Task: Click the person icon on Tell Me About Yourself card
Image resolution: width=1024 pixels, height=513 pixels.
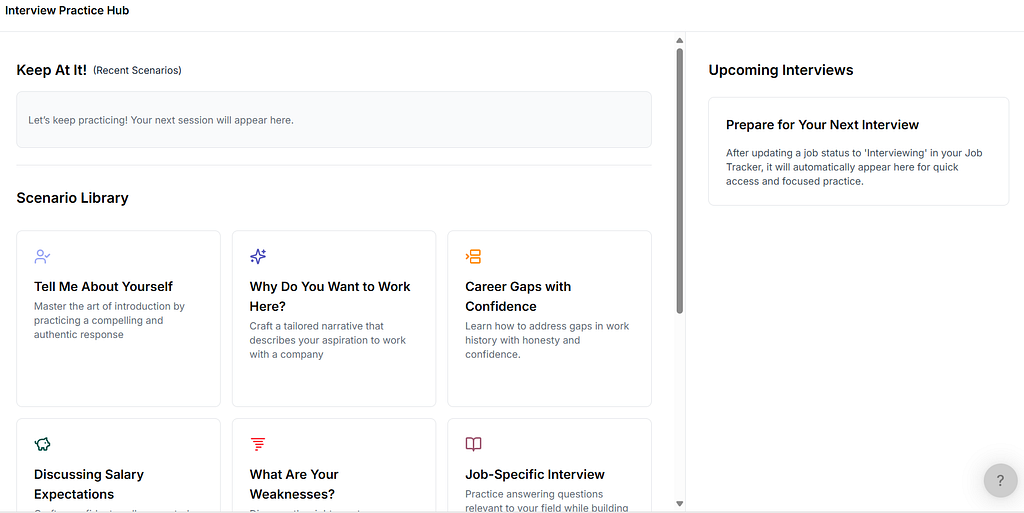Action: tap(42, 256)
